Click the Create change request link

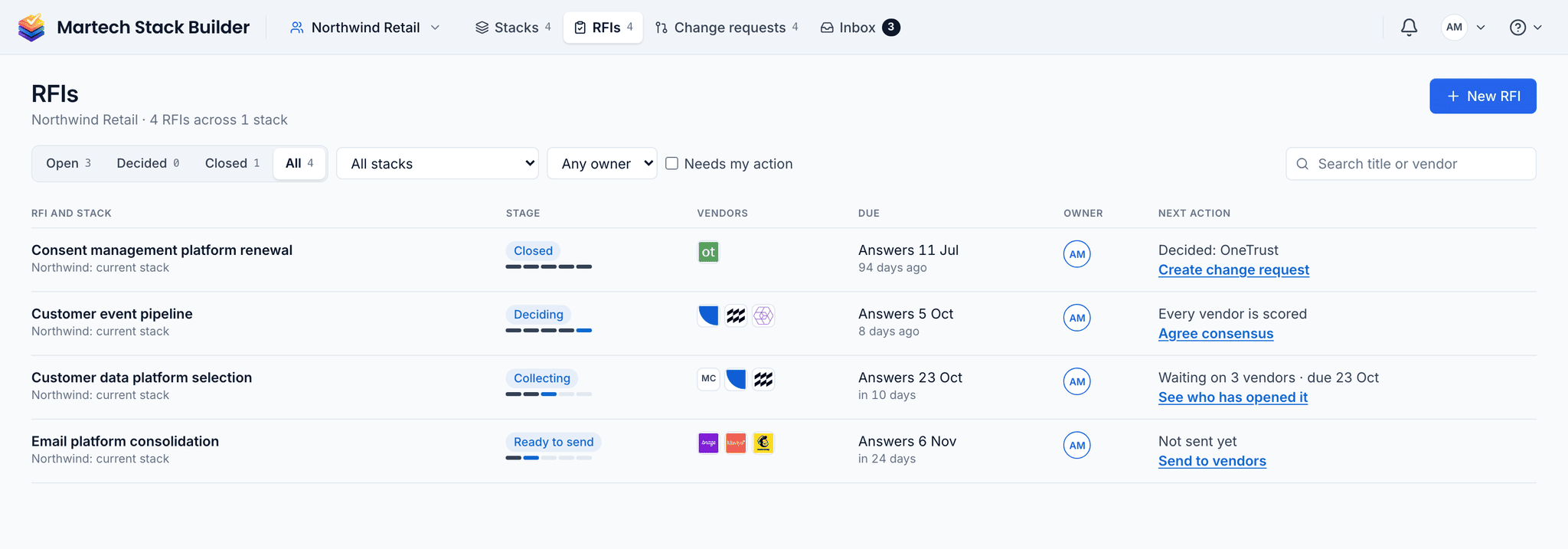(1233, 270)
